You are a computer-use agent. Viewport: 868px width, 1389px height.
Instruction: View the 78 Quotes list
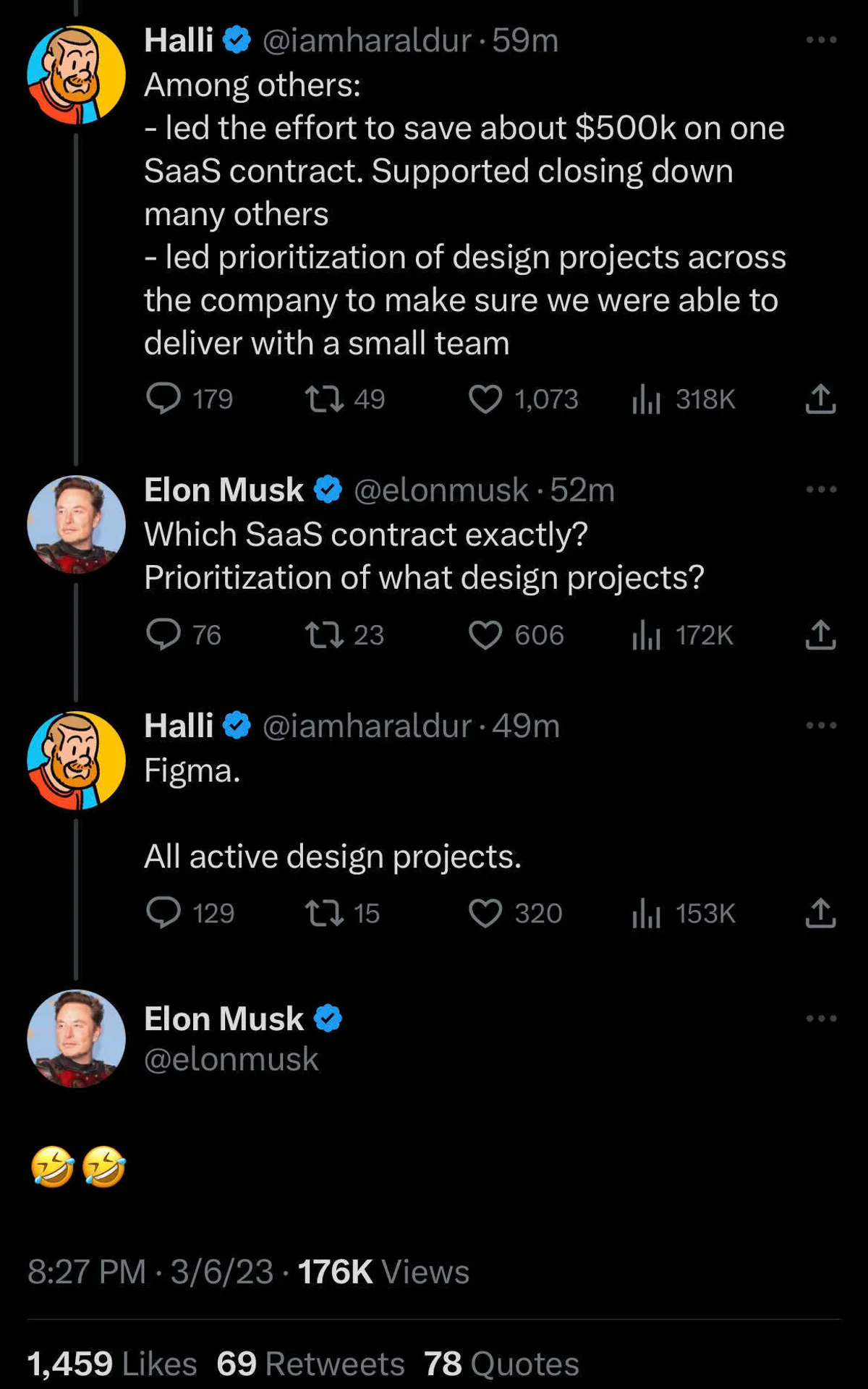pos(501,1364)
